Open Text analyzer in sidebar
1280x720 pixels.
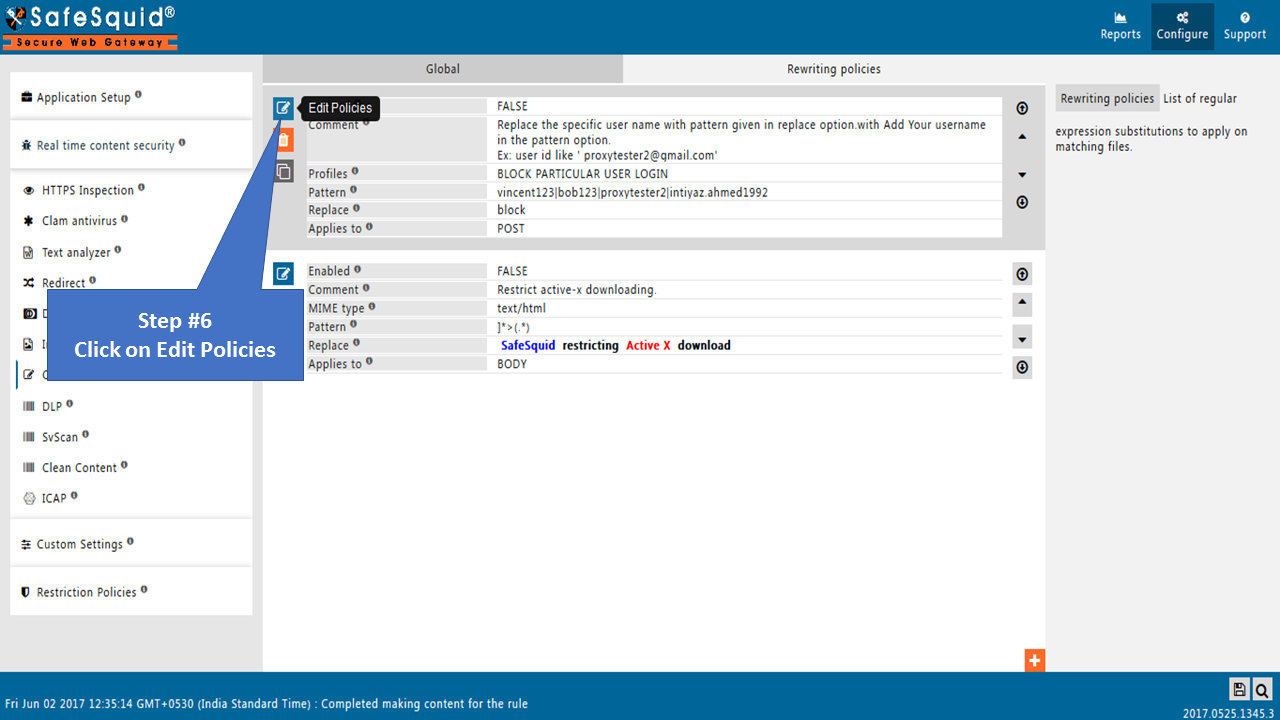[x=76, y=252]
